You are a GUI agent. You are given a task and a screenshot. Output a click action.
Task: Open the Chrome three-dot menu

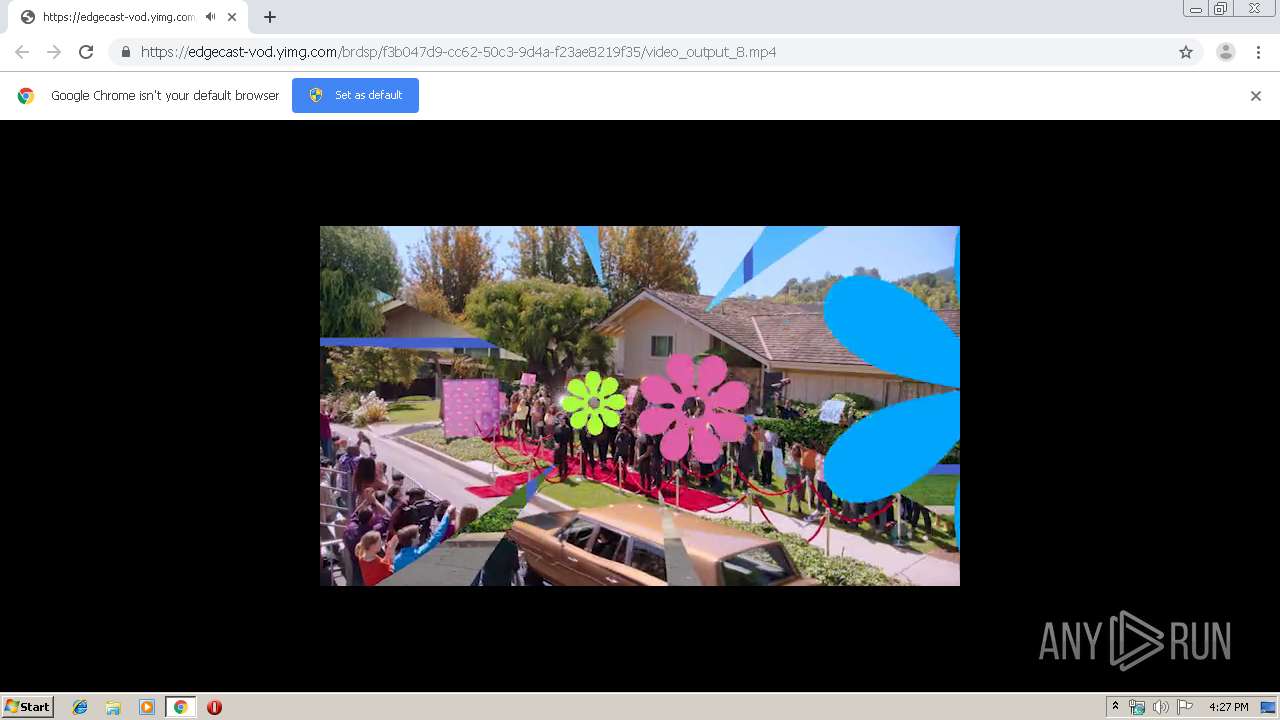[x=1258, y=52]
